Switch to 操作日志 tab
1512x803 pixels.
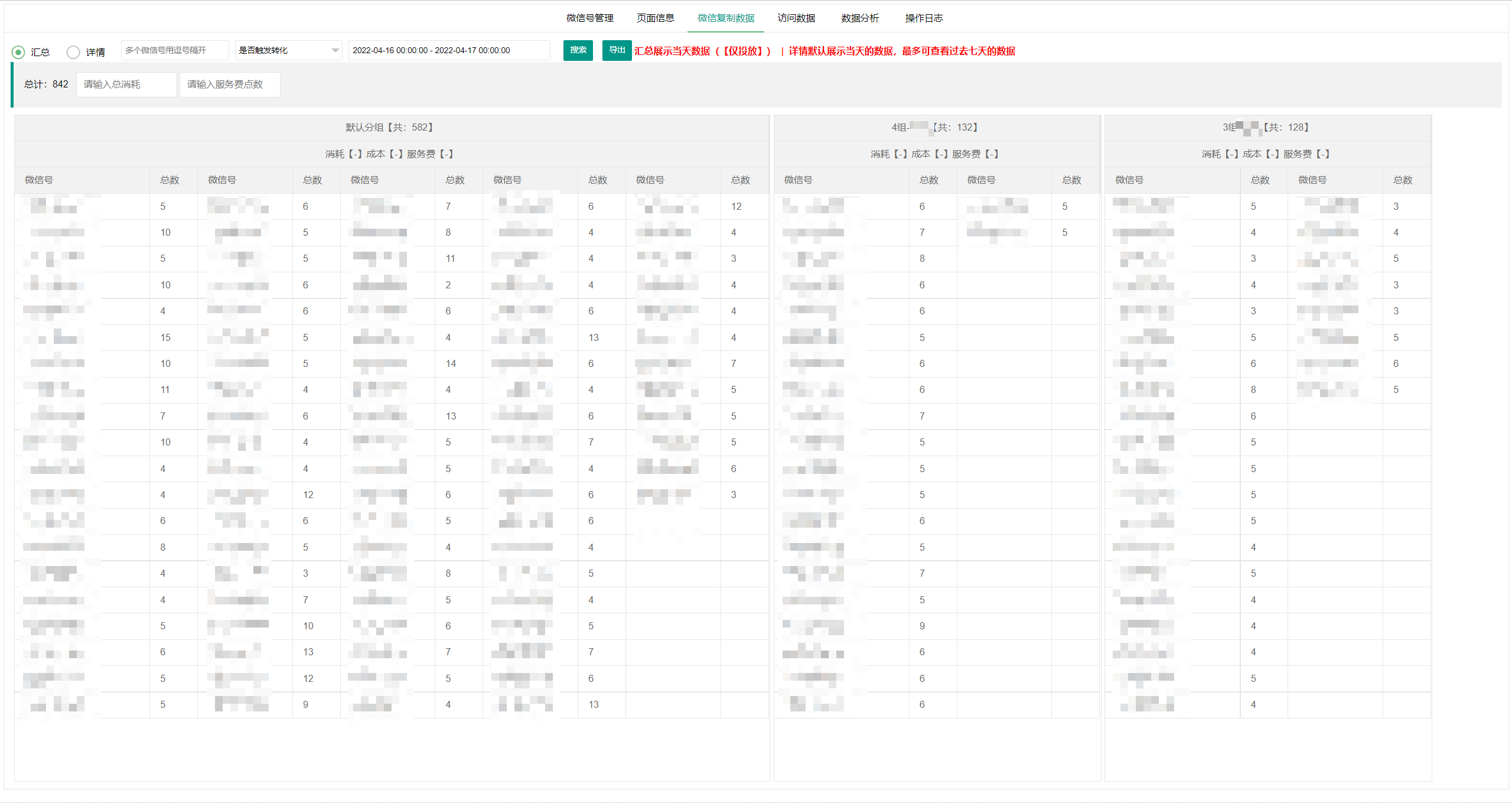click(x=924, y=18)
